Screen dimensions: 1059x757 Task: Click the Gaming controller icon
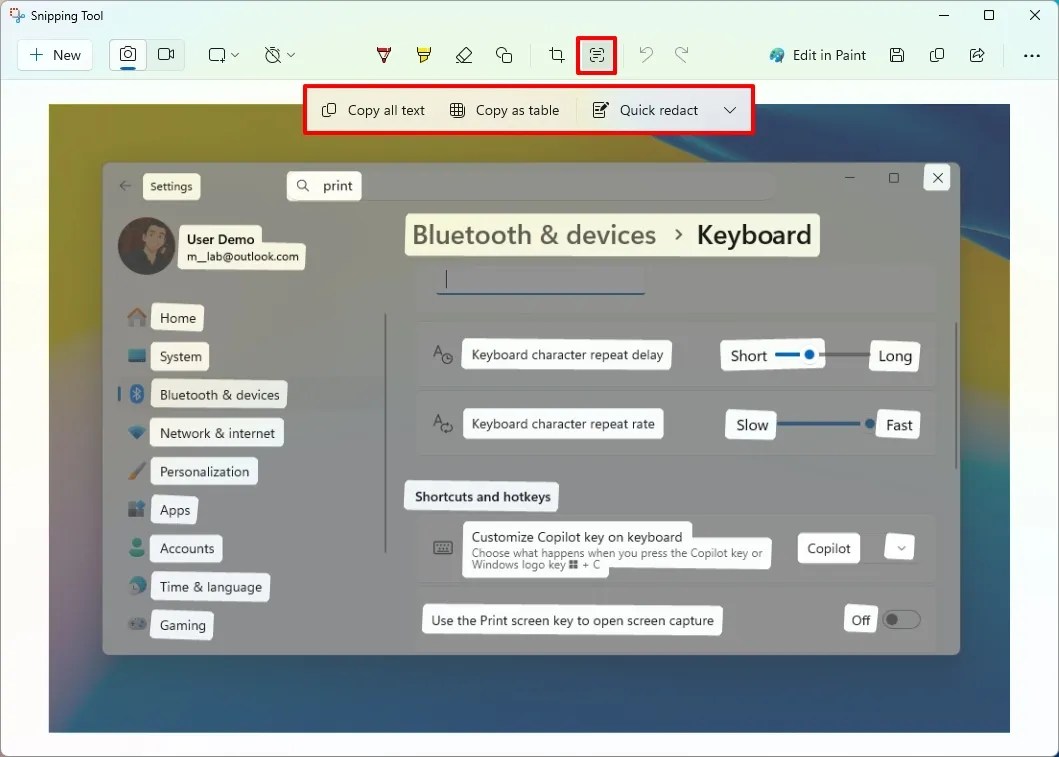[137, 624]
